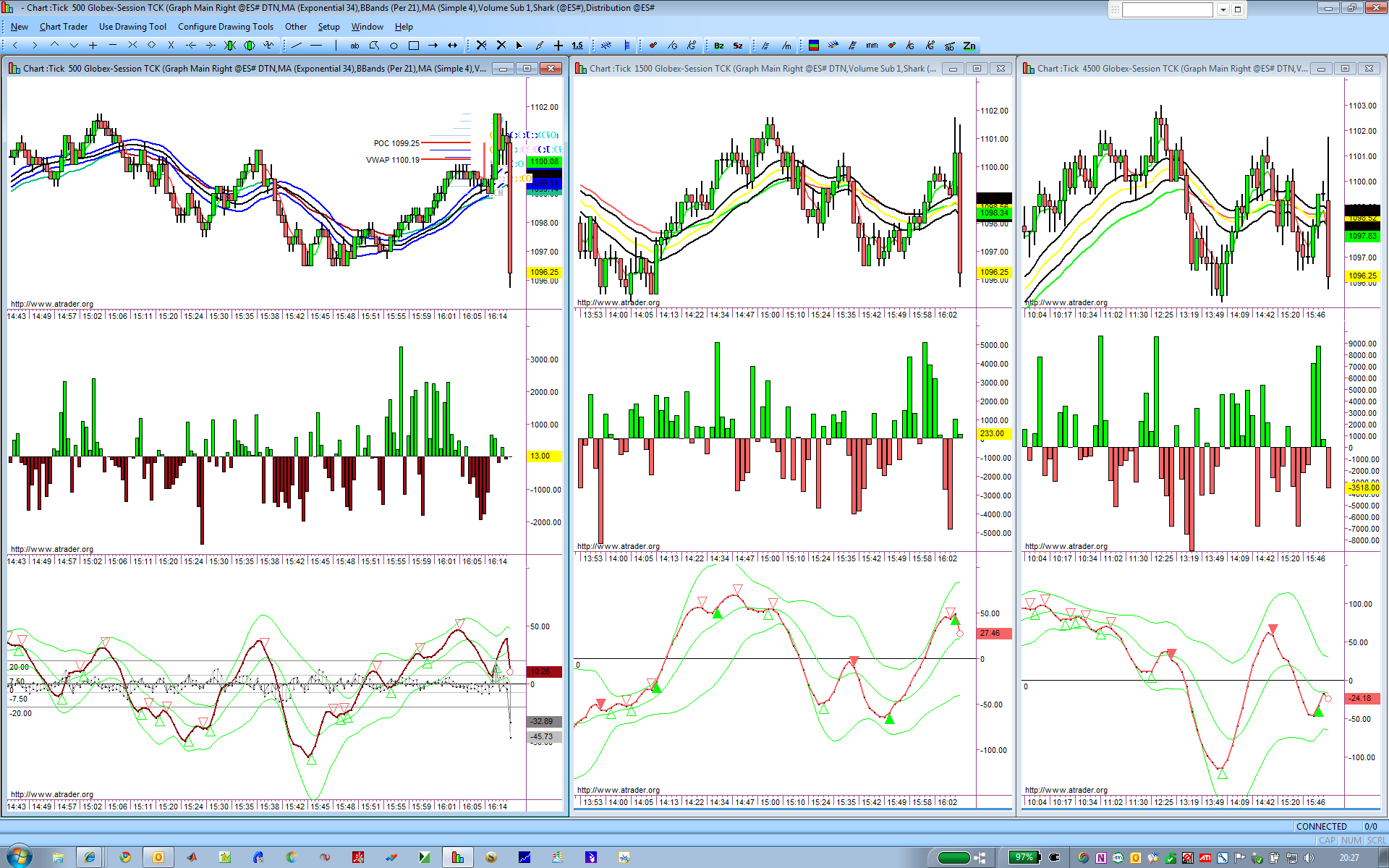The image size is (1389, 868).
Task: Click the red-green-blue color bars icon
Action: [814, 46]
